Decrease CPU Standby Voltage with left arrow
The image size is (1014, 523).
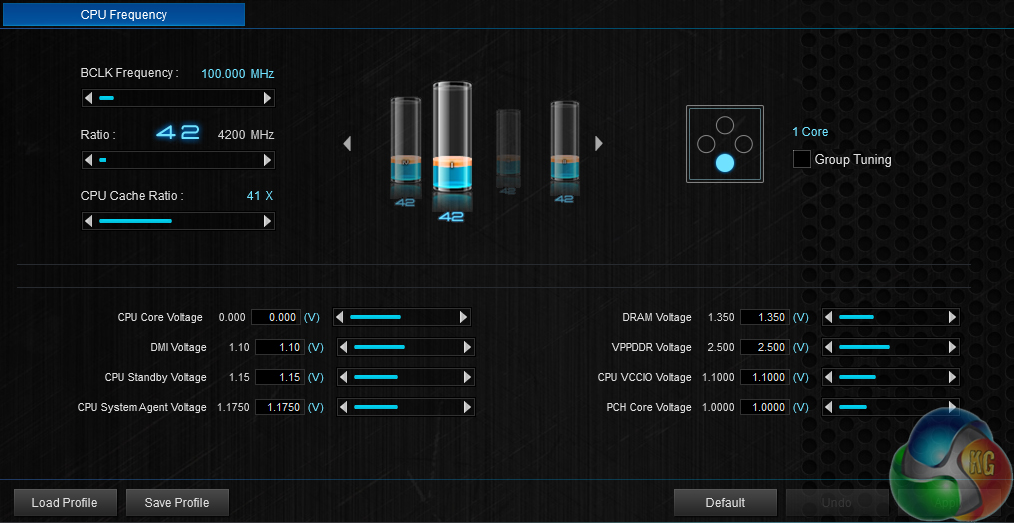tap(343, 377)
